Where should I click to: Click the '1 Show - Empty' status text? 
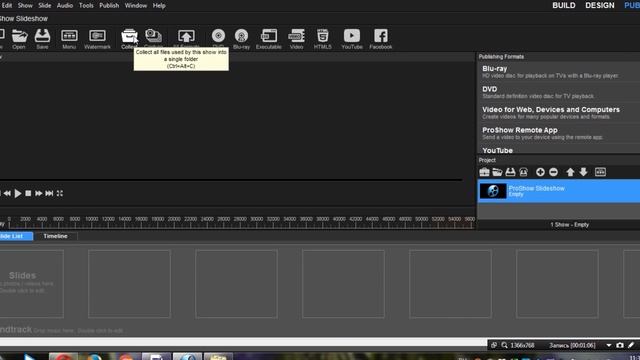click(x=569, y=225)
